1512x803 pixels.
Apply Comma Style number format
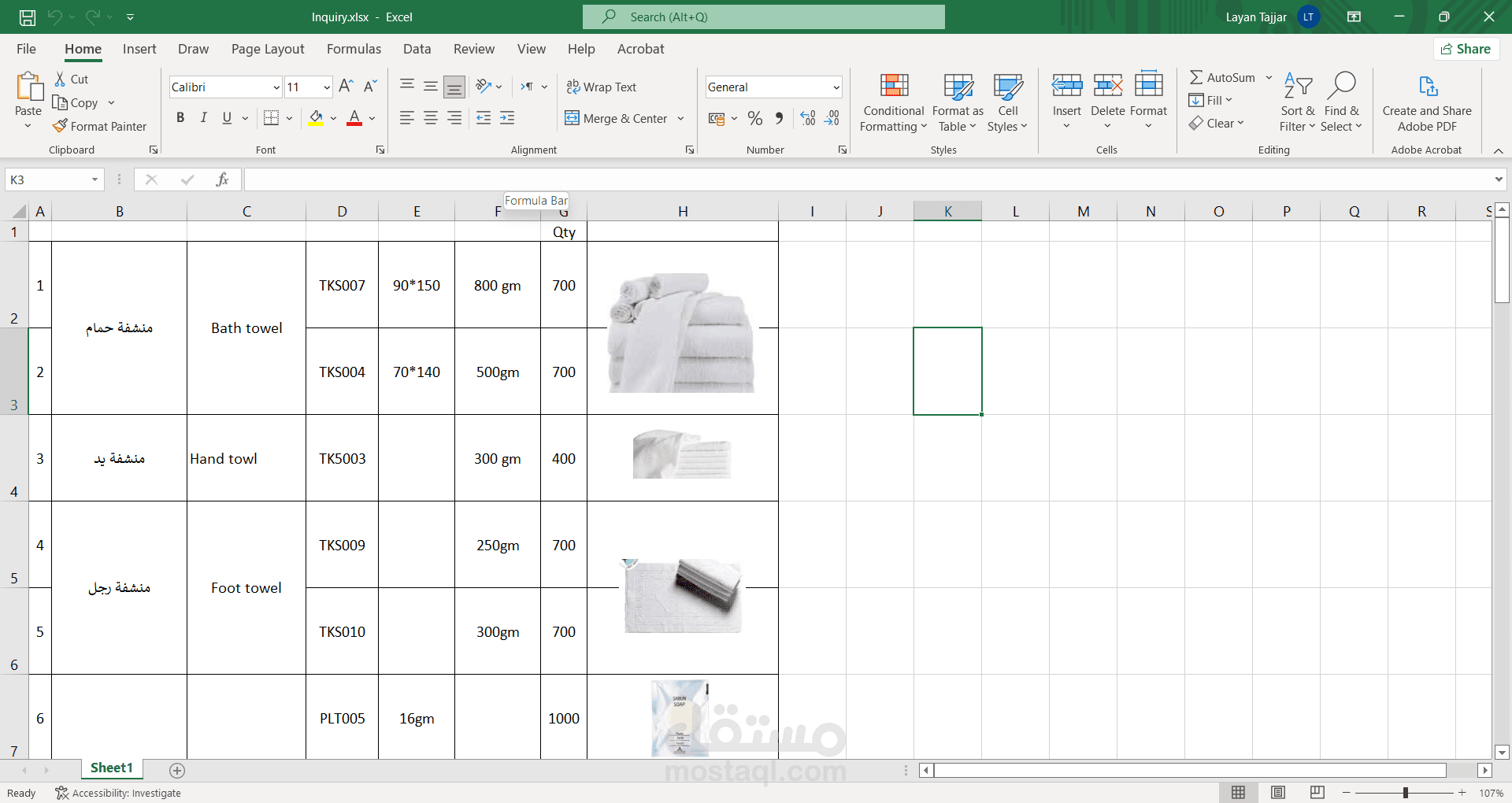pos(779,118)
